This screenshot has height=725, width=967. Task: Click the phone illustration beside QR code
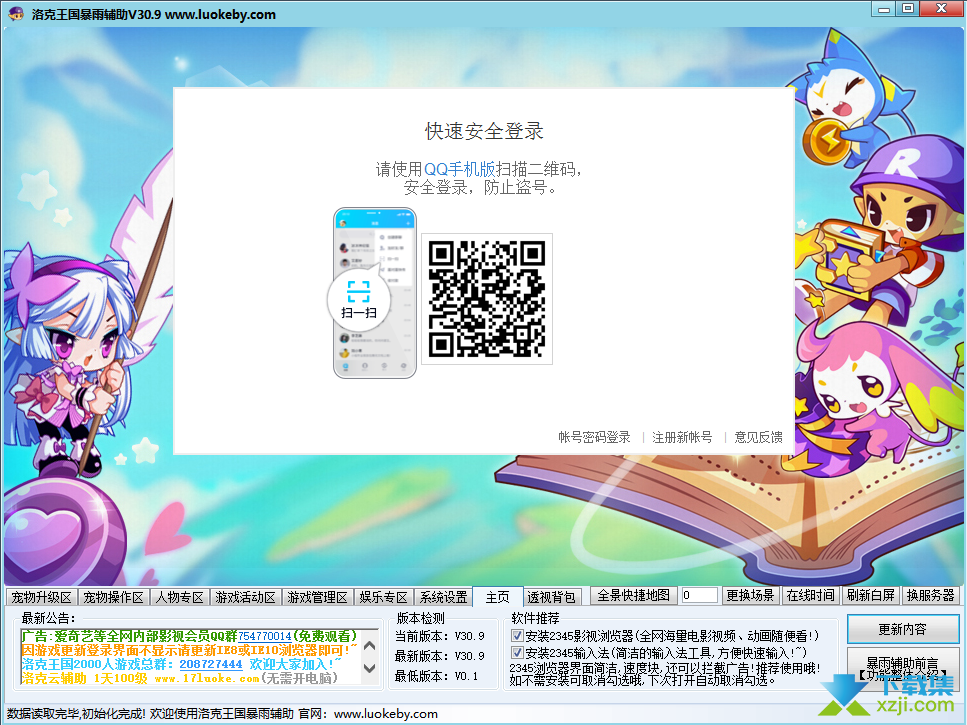pos(375,293)
